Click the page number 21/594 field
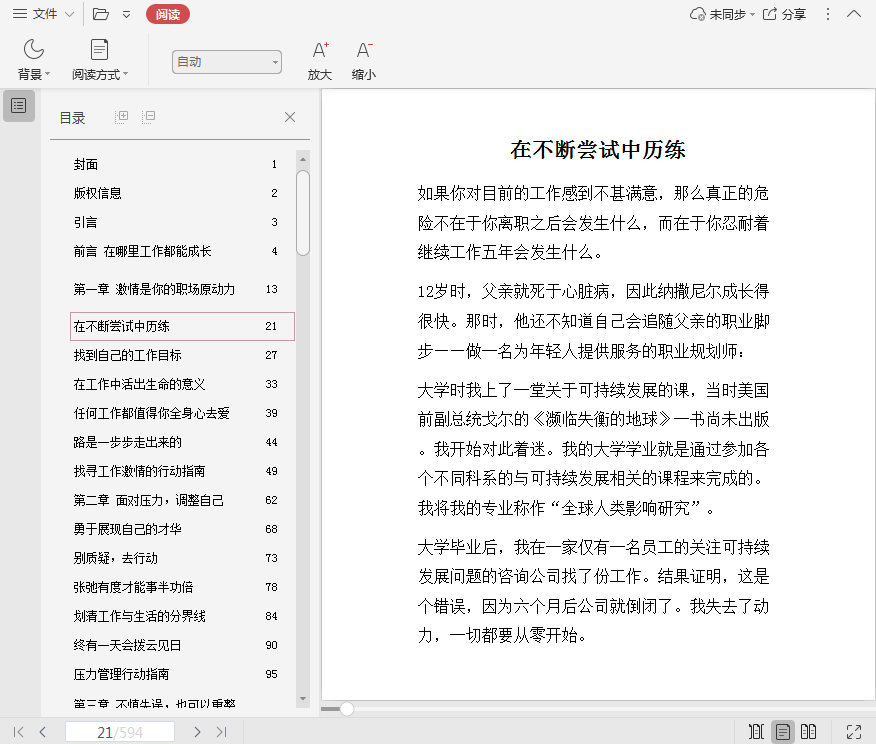876x744 pixels. point(120,732)
